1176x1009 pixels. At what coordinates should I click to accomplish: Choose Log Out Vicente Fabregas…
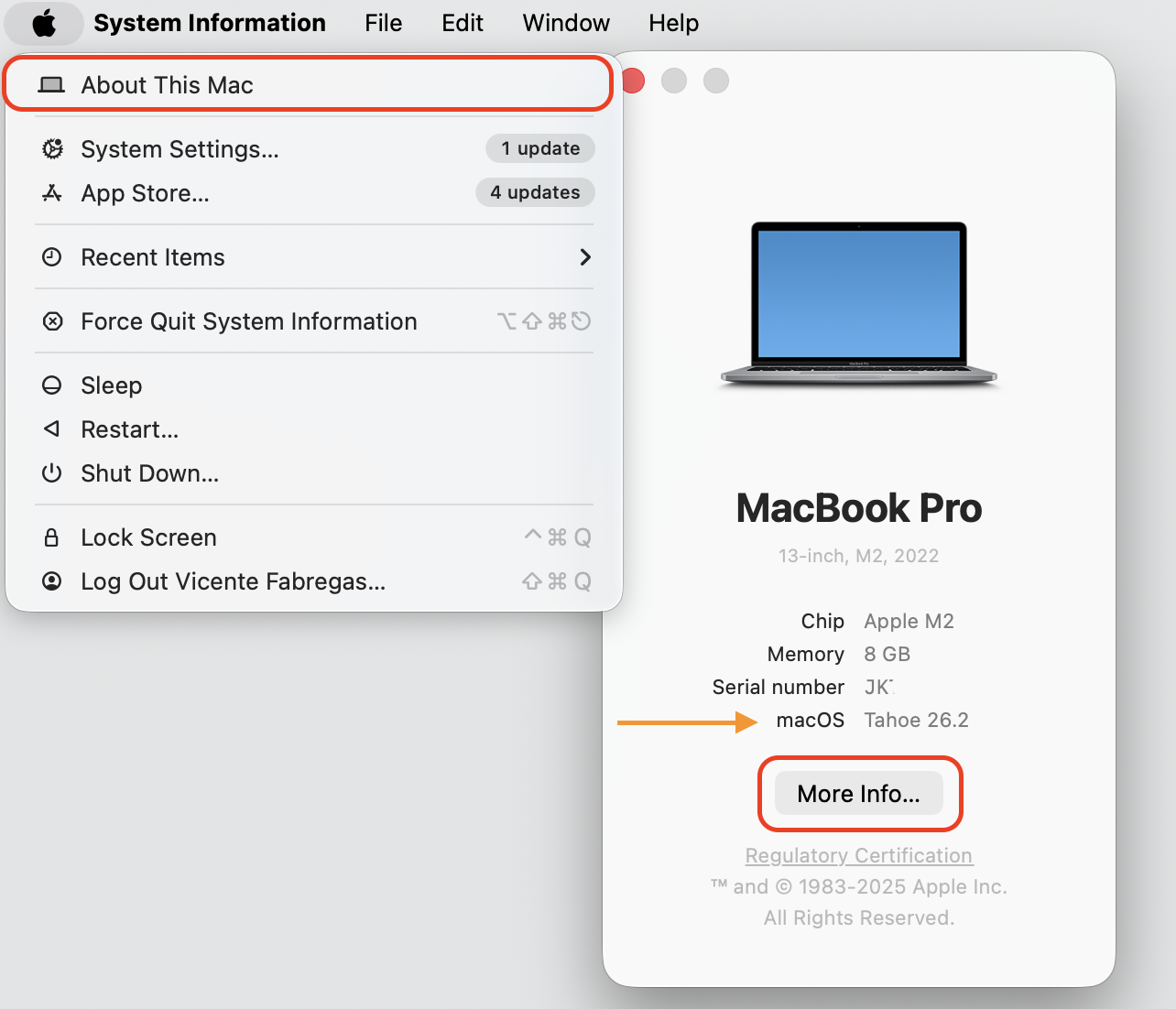(x=314, y=581)
